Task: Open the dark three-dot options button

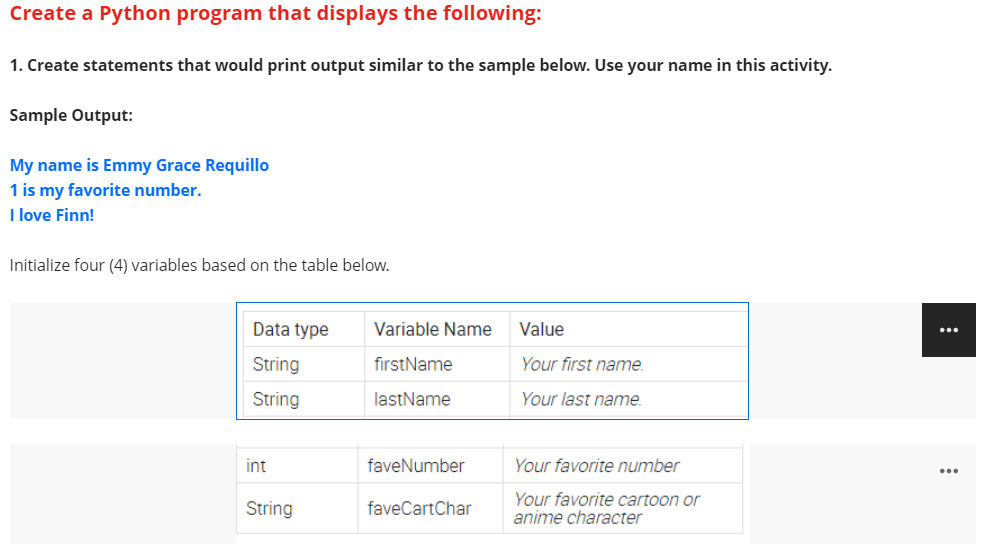Action: [949, 330]
